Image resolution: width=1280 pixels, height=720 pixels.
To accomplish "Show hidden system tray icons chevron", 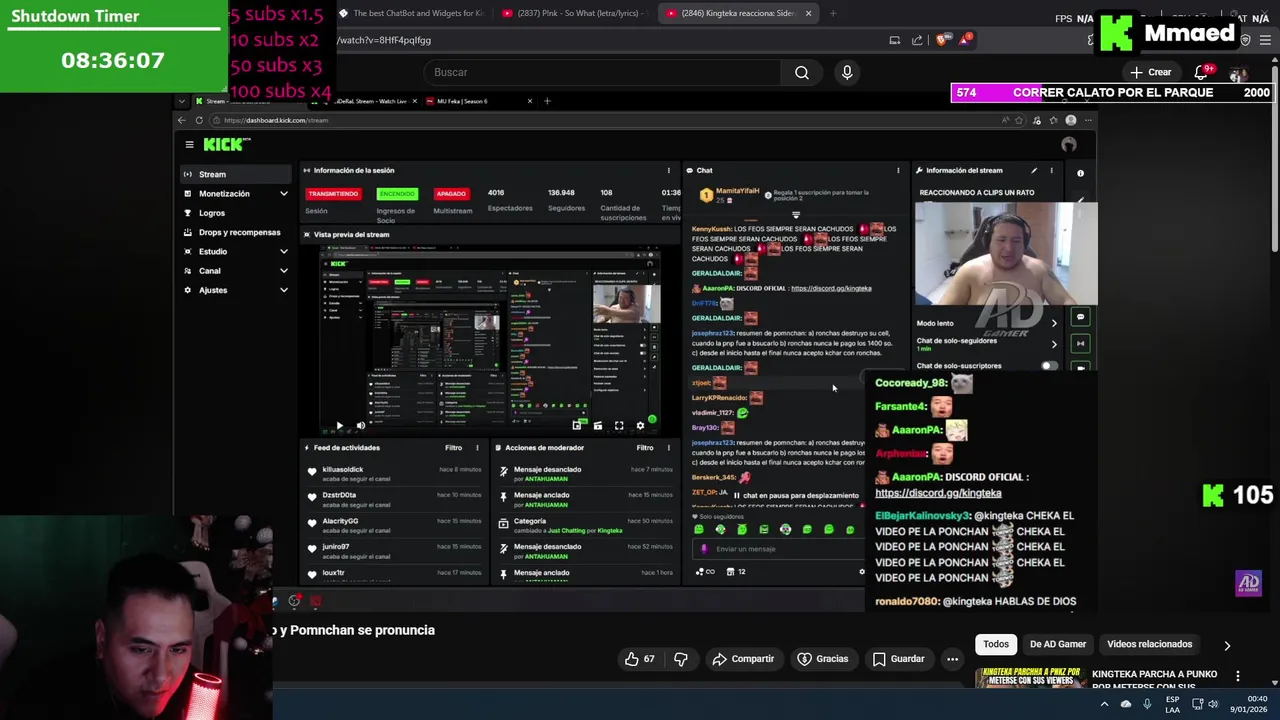I will tap(1104, 704).
